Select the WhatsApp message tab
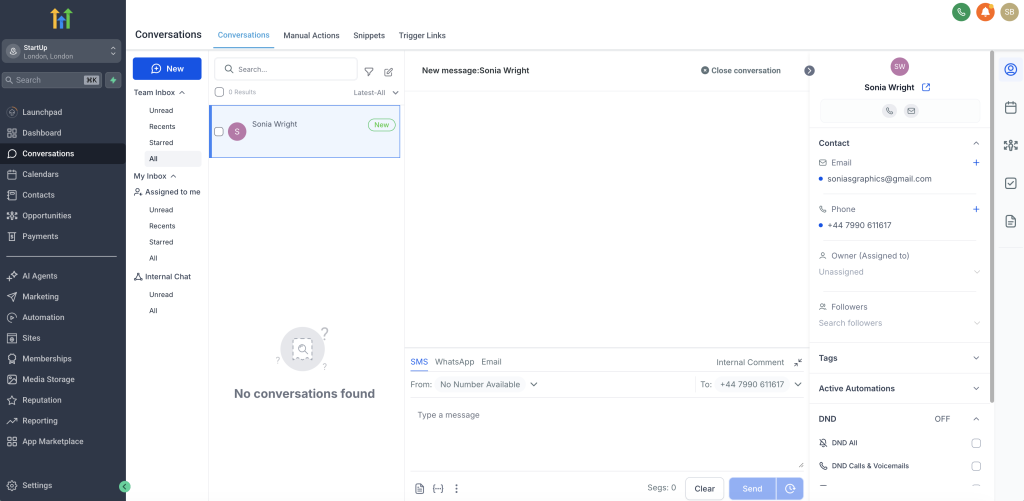Screen dimensions: 1024x501 tap(454, 362)
